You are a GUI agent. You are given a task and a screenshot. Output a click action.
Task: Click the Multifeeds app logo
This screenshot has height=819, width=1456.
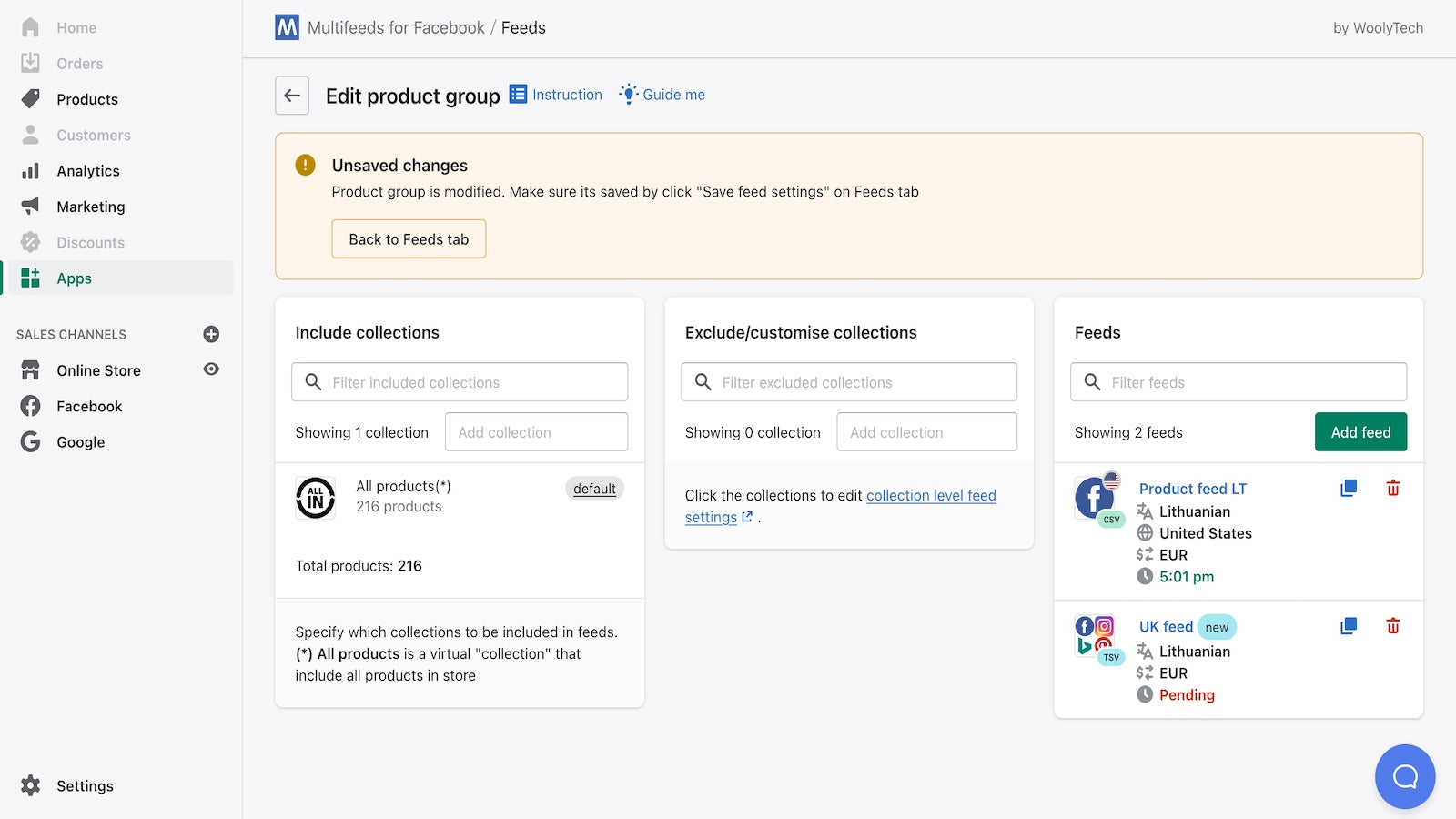286,27
